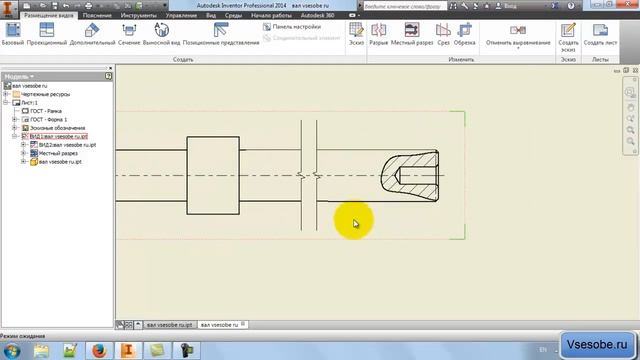Close the вал vsesobe.ru drawing tab

pos(243,324)
